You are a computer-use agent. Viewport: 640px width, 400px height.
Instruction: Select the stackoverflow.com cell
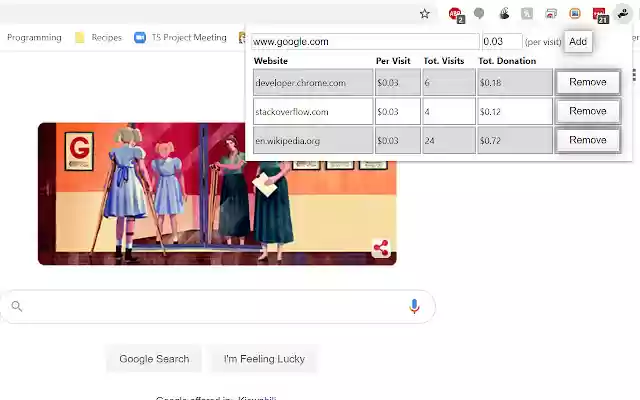point(313,111)
